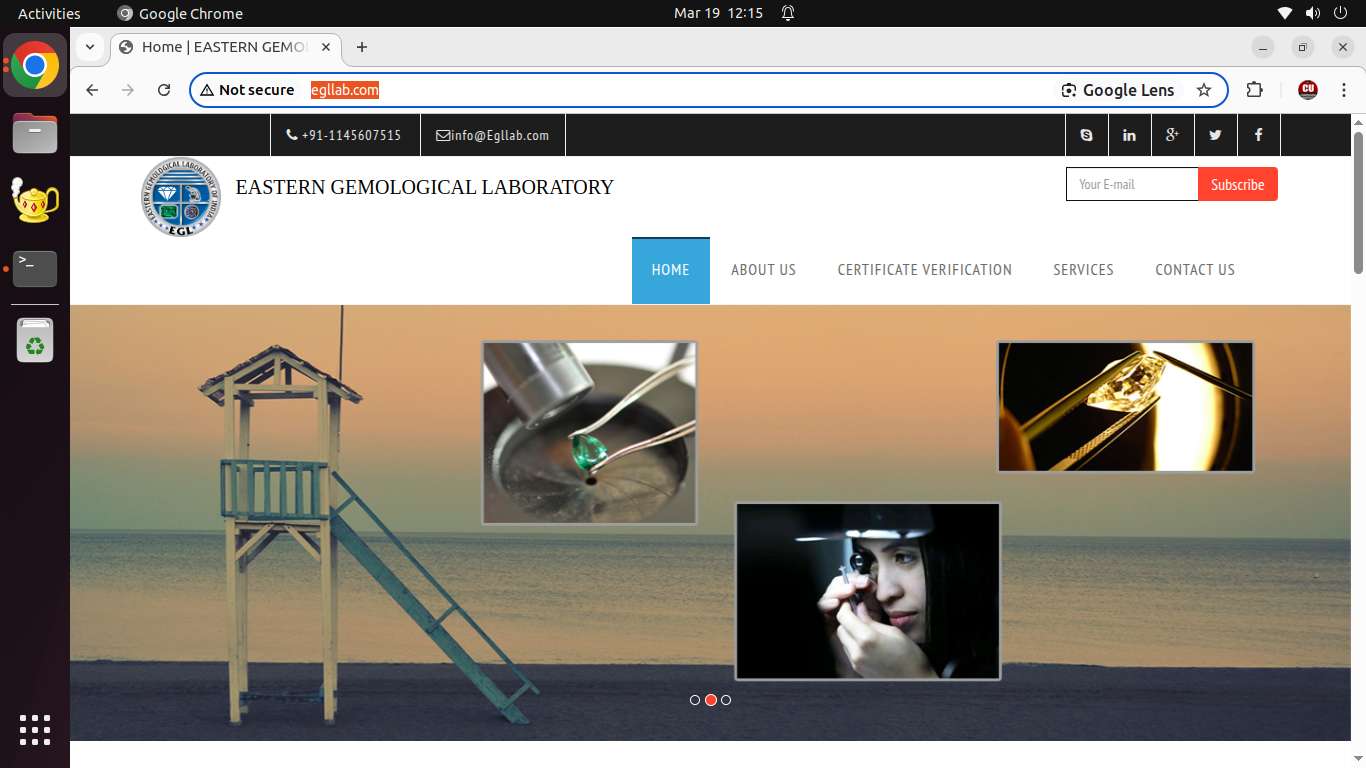Click the page vertical scrollbar
The width and height of the screenshot is (1366, 768).
1358,201
